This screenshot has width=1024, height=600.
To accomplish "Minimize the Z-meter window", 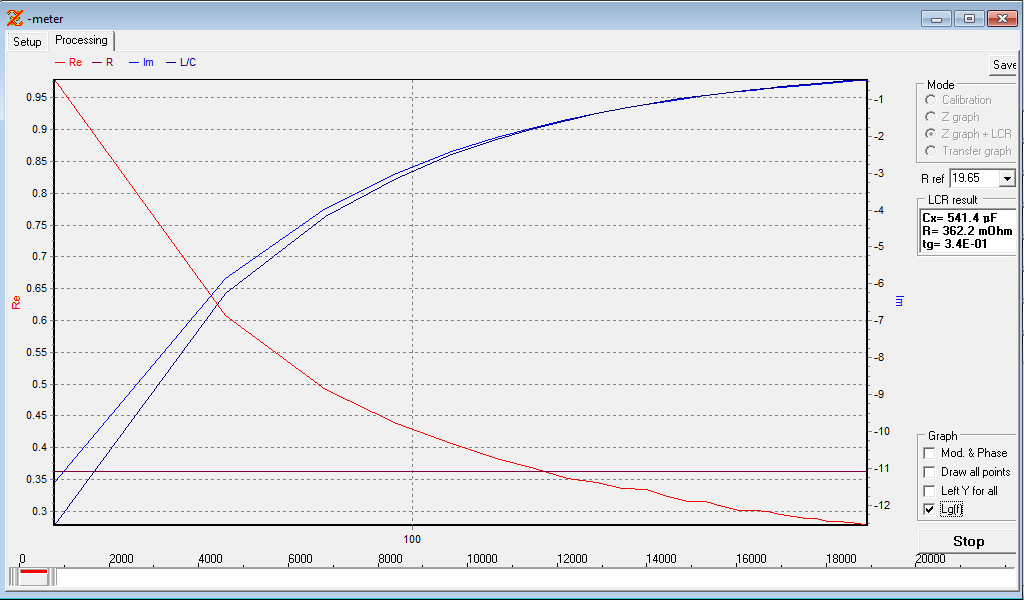I will pos(936,19).
